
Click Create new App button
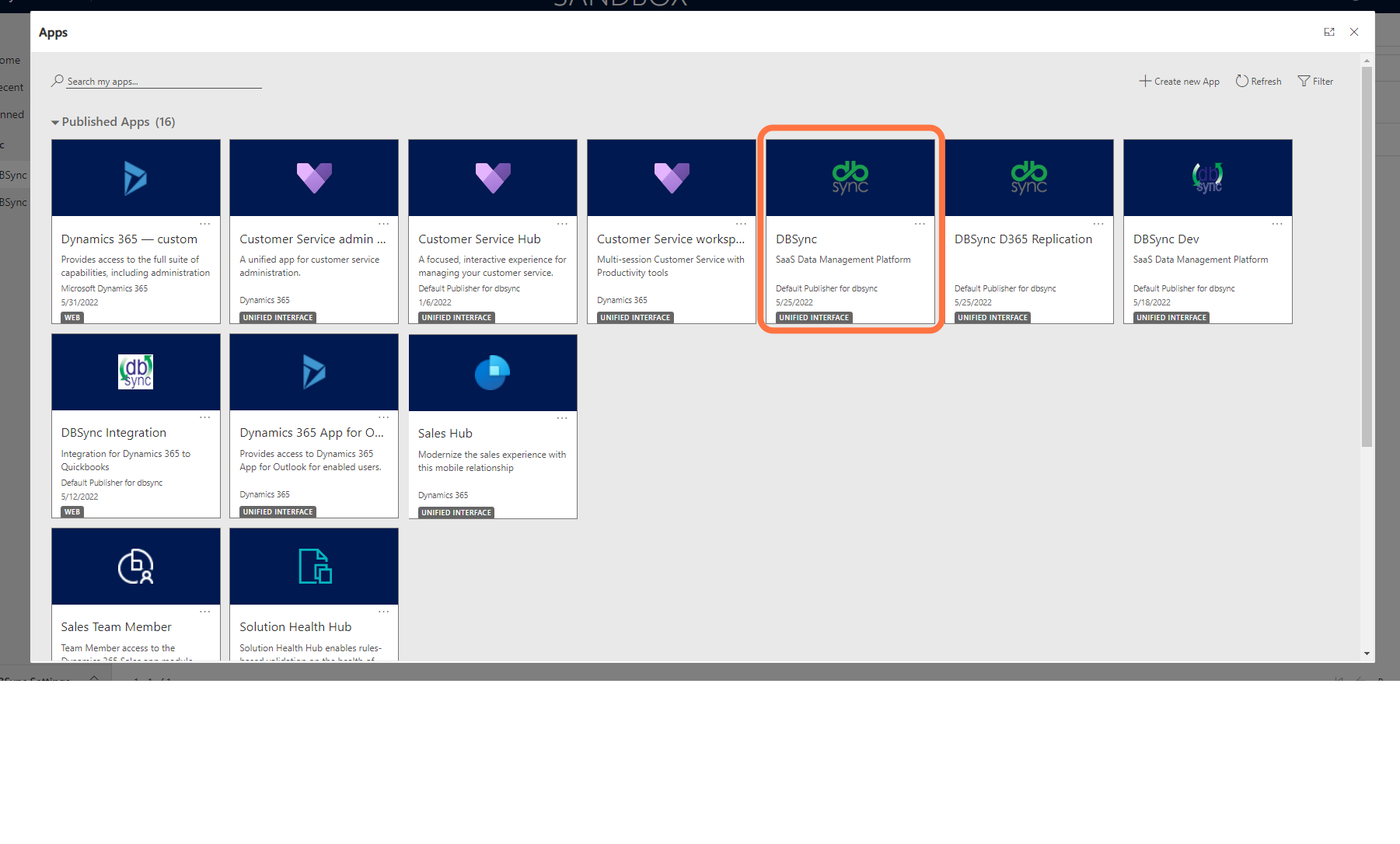click(1179, 81)
